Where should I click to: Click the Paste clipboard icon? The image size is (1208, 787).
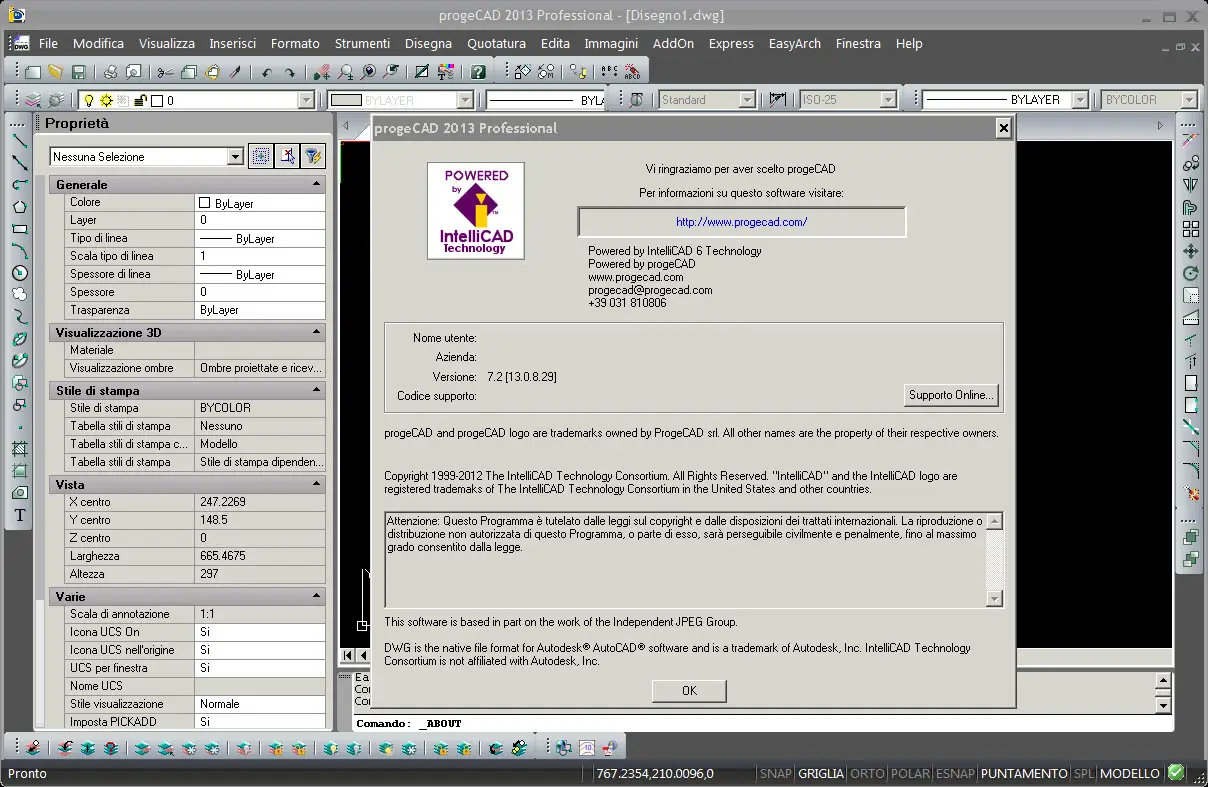[x=212, y=72]
